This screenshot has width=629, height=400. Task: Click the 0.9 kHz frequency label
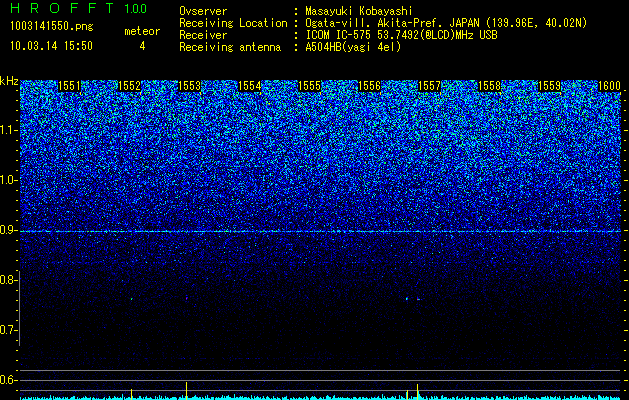click(9, 230)
